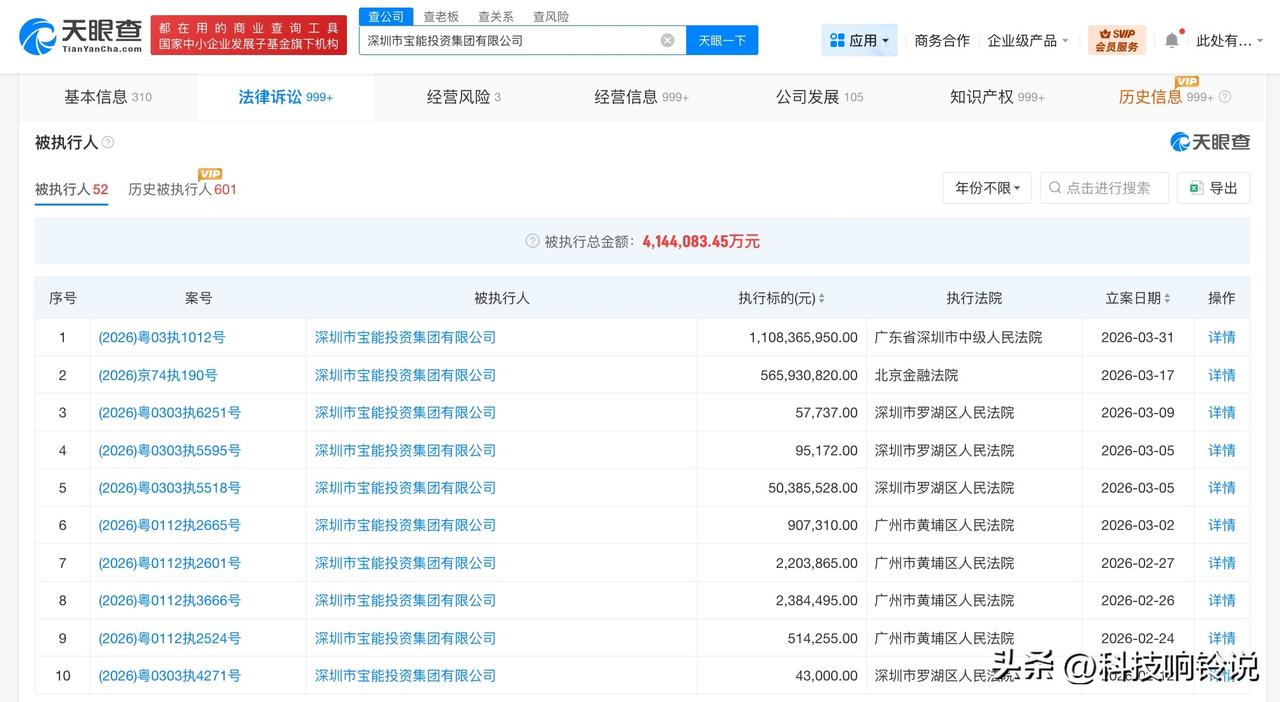Open the 企业级产品 dropdown menu
The image size is (1280, 702).
[x=1027, y=41]
